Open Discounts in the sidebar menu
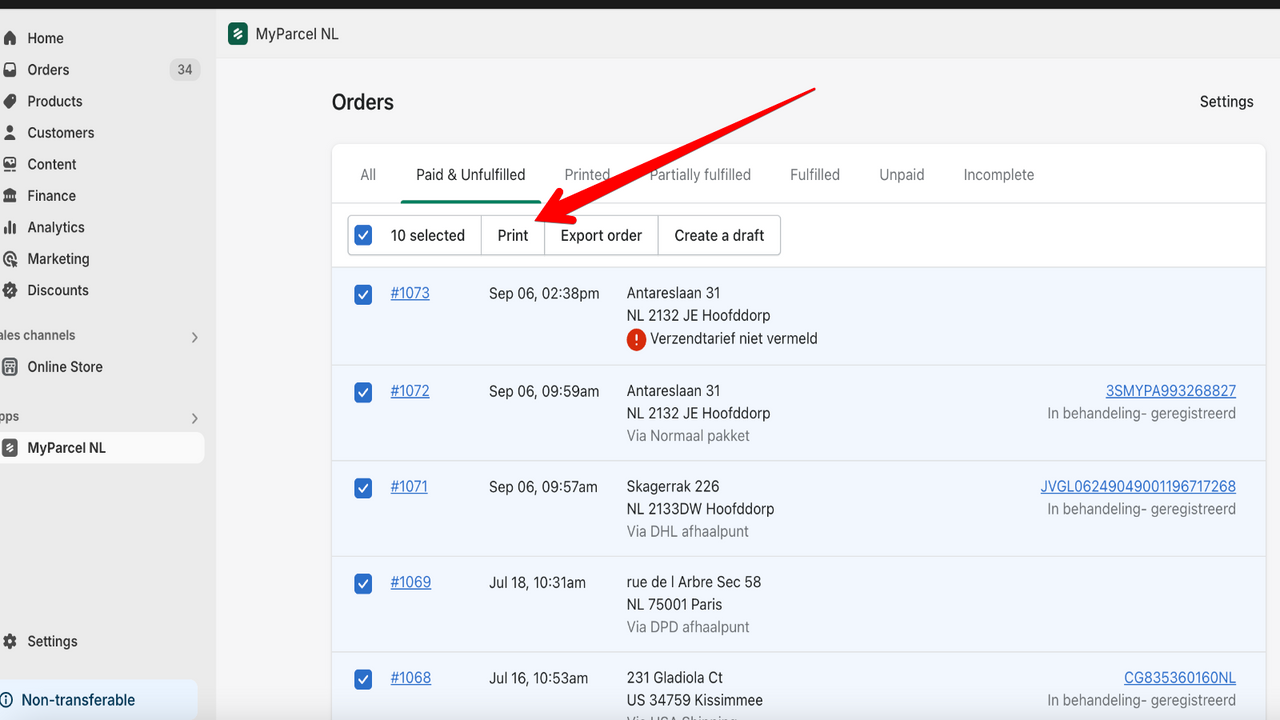The width and height of the screenshot is (1280, 720). (x=58, y=290)
